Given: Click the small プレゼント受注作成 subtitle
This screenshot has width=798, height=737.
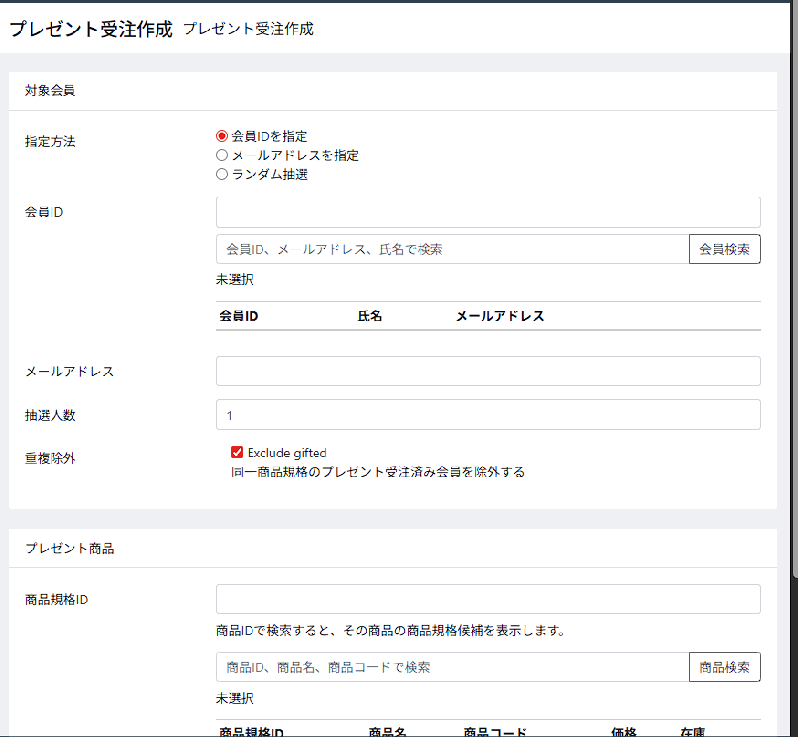Looking at the screenshot, I should pyautogui.click(x=248, y=29).
